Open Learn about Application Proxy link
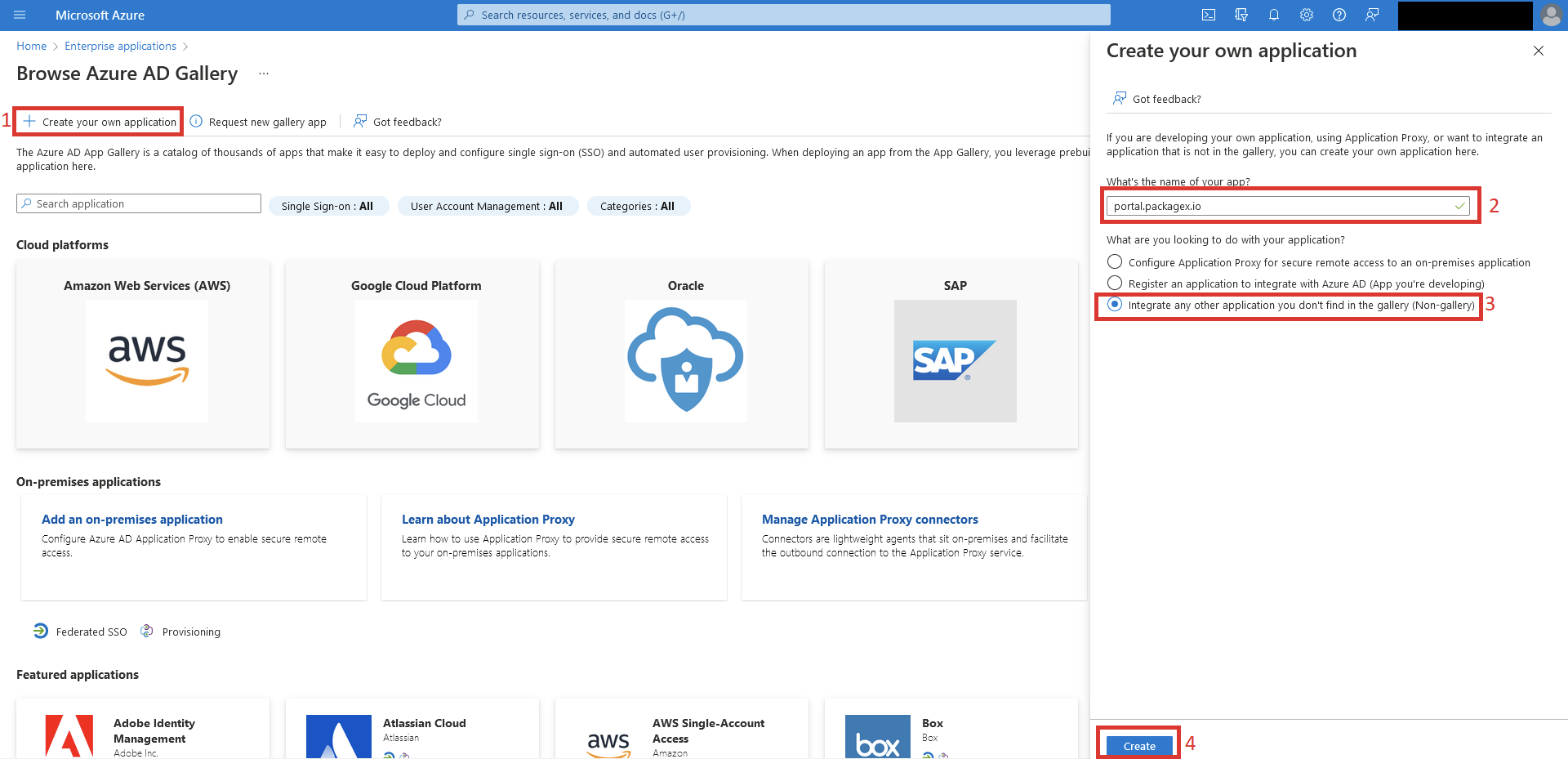This screenshot has width=1568, height=759. point(488,520)
